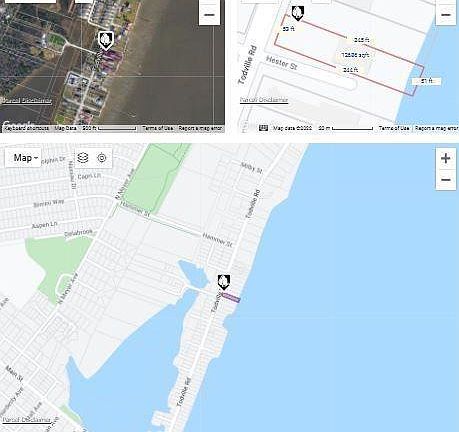Viewport: 459px width, 432px height.
Task: Zoom in with the plus button on bottom map
Action: click(446, 158)
